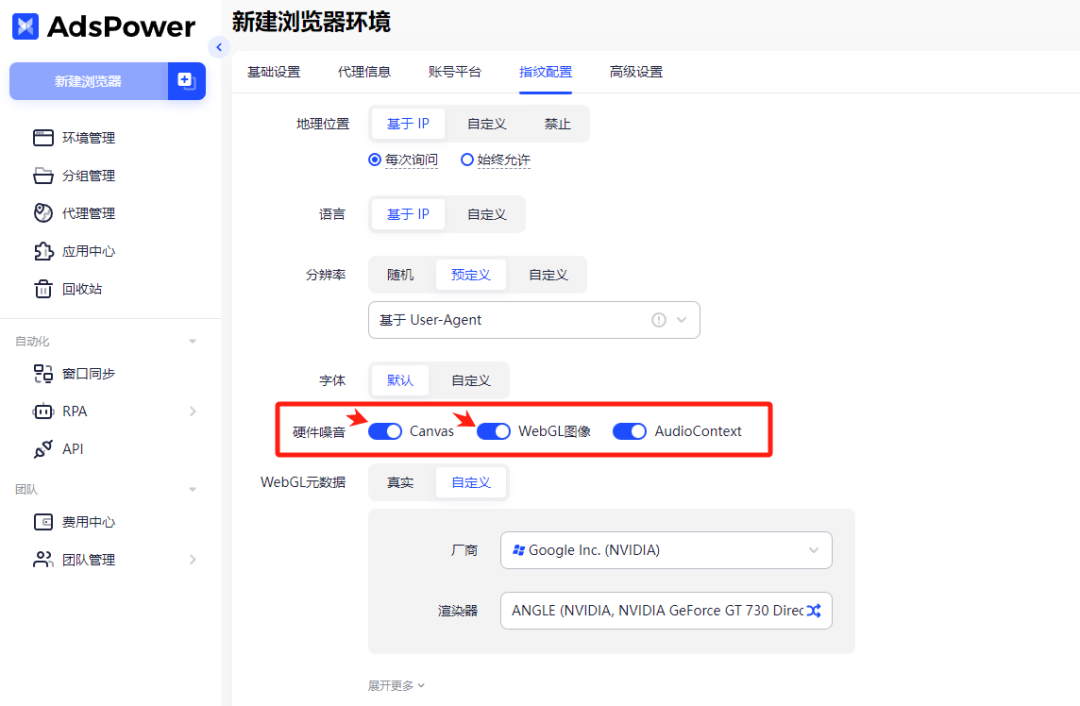The width and height of the screenshot is (1080, 706).
Task: Click the 新建浏览器 button
Action: tap(88, 81)
